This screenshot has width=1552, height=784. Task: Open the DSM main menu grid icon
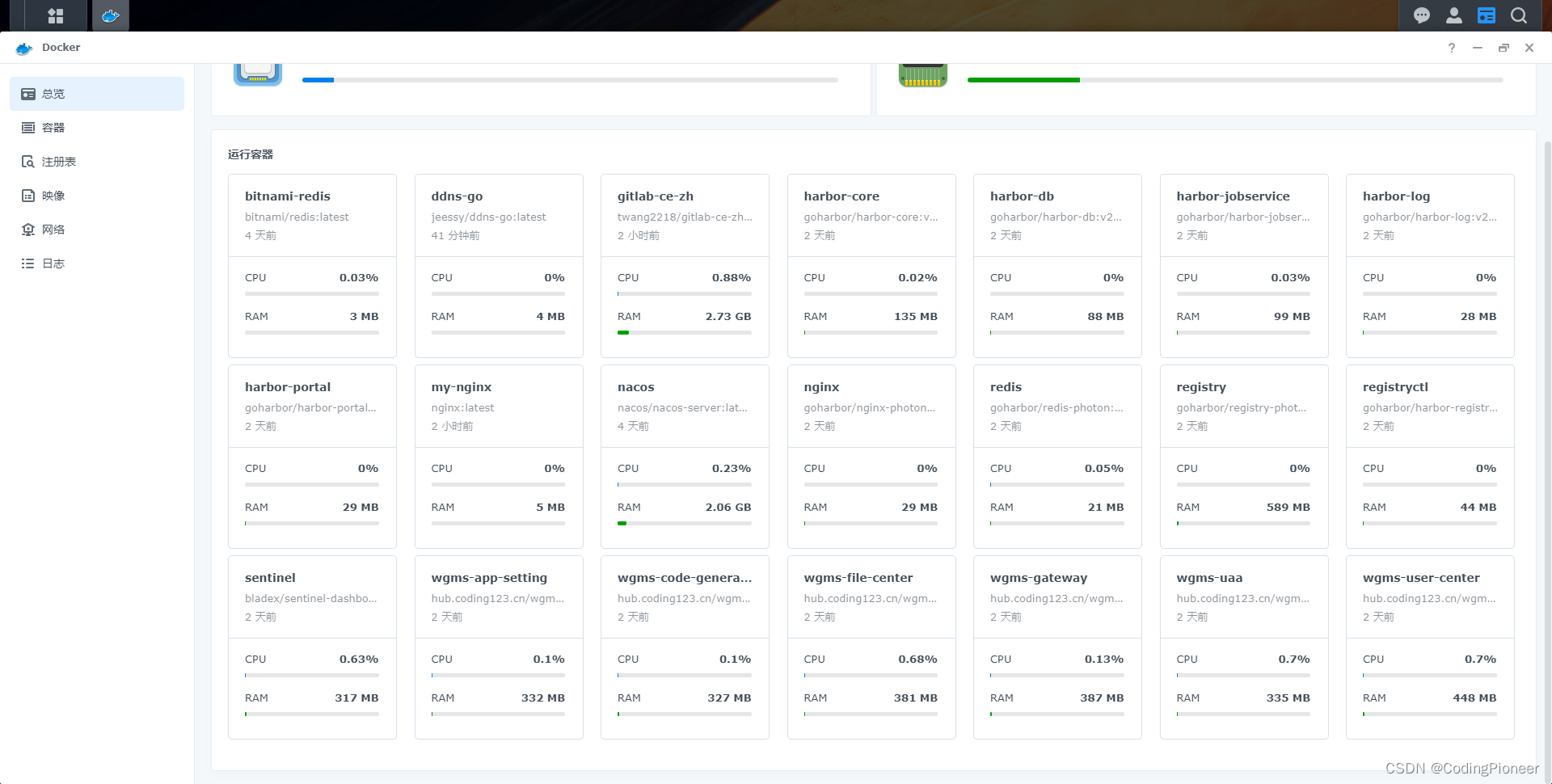click(x=56, y=15)
